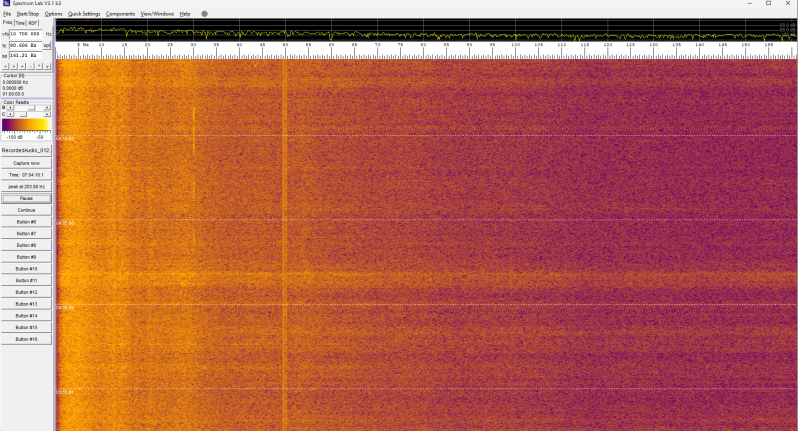
Task: Click the gray status indicator circle after Help
Action: pos(204,14)
